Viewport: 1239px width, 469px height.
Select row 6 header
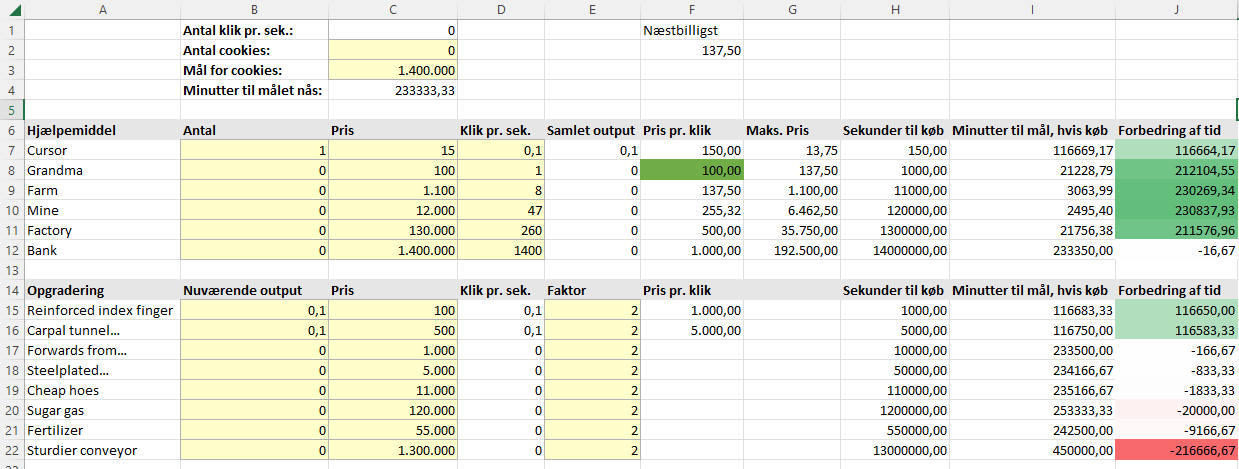tap(11, 130)
